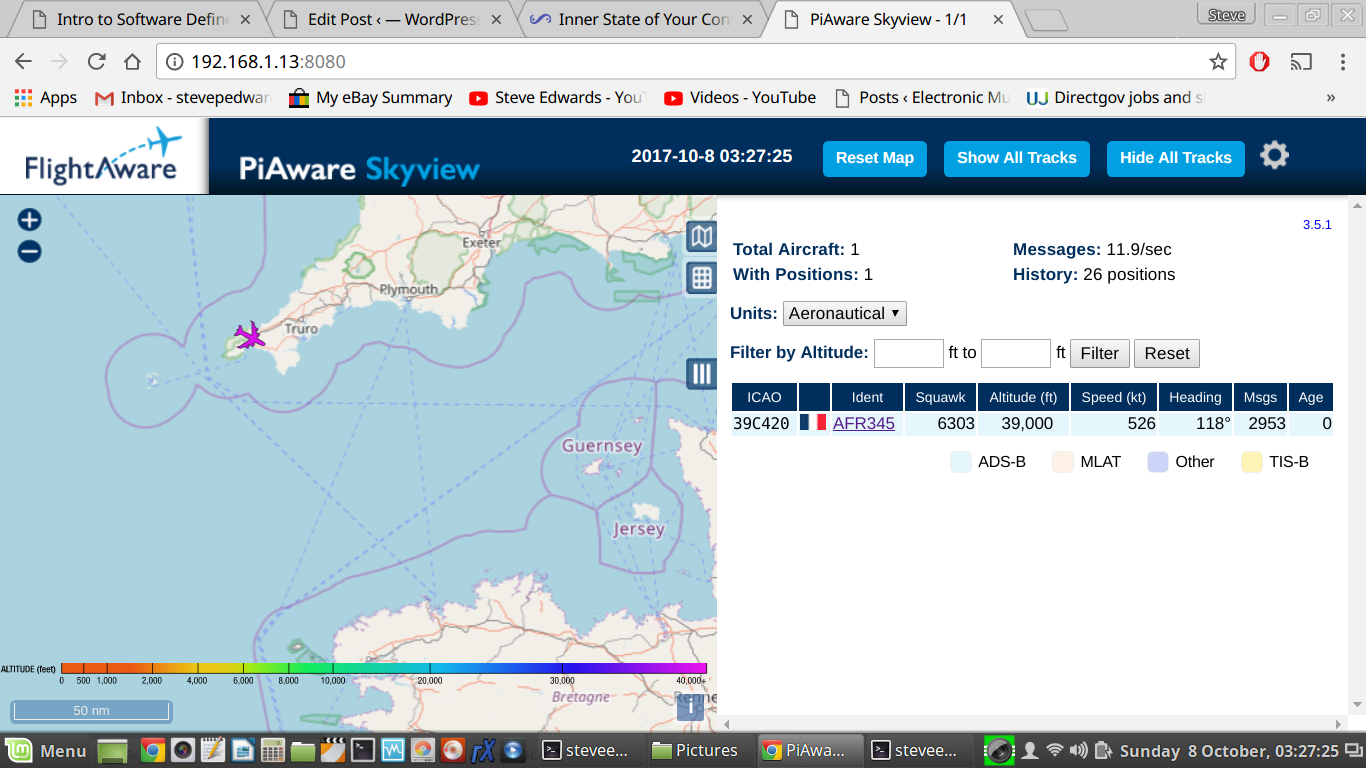Viewport: 1366px width, 768px height.
Task: Click the Reset Map button
Action: tap(875, 158)
